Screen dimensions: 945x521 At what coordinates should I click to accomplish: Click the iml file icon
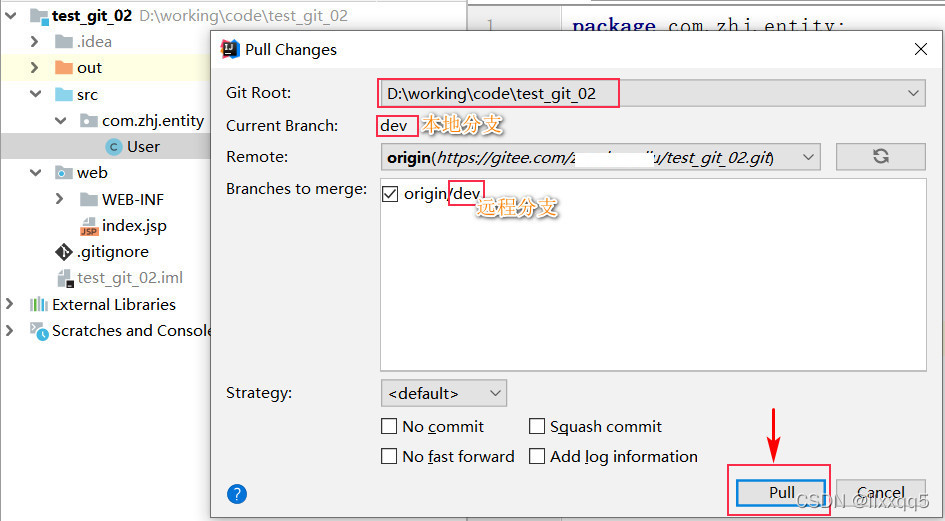point(64,278)
